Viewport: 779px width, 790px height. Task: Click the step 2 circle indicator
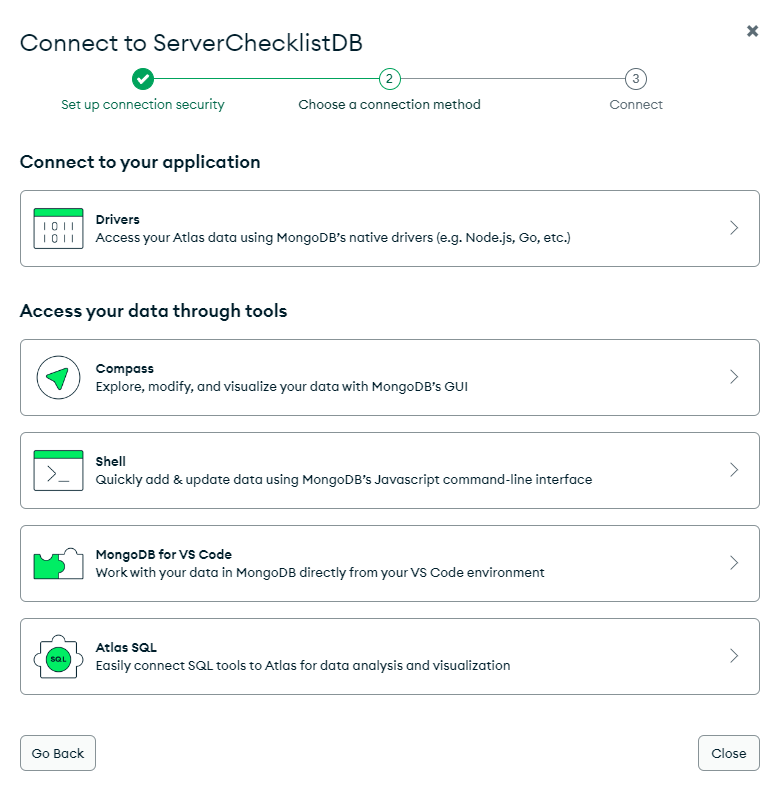390,79
